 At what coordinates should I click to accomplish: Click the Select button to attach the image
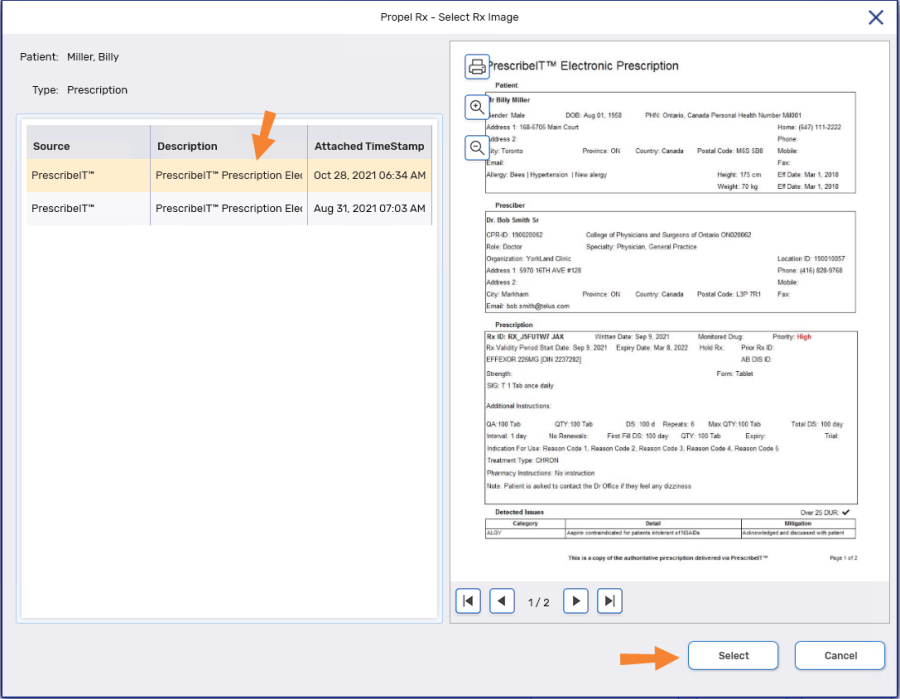click(733, 655)
